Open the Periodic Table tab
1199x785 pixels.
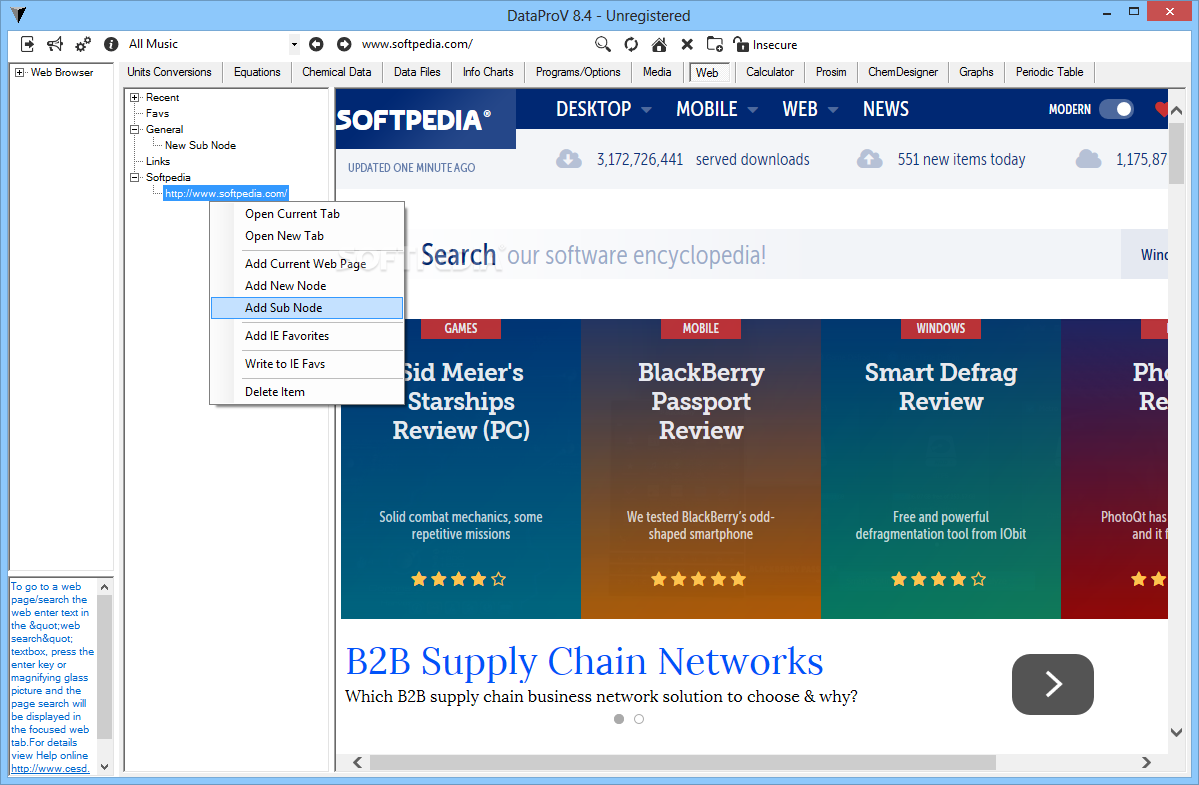click(1049, 72)
